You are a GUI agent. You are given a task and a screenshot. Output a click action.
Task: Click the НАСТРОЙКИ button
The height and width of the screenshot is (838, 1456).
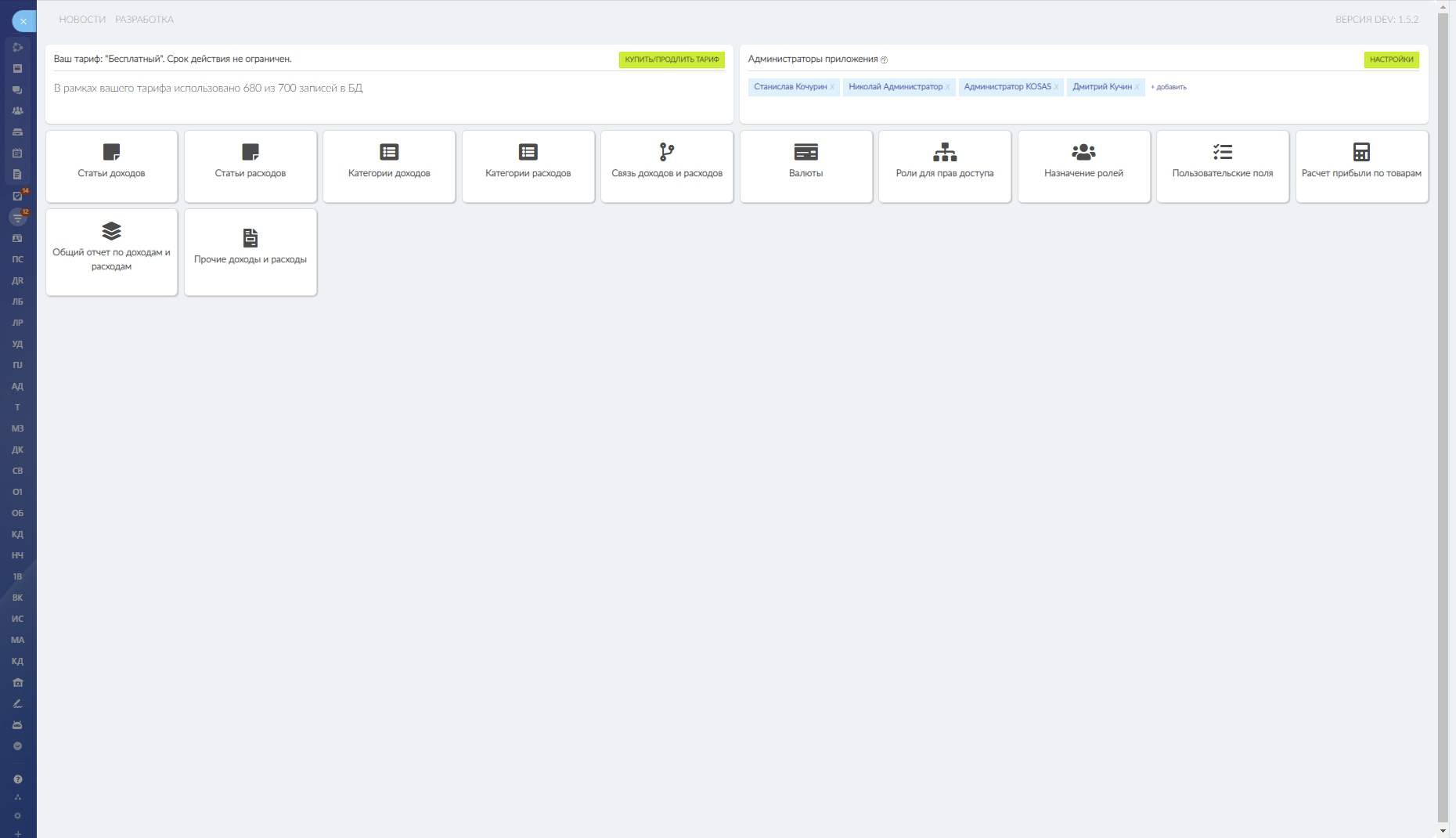tap(1392, 60)
